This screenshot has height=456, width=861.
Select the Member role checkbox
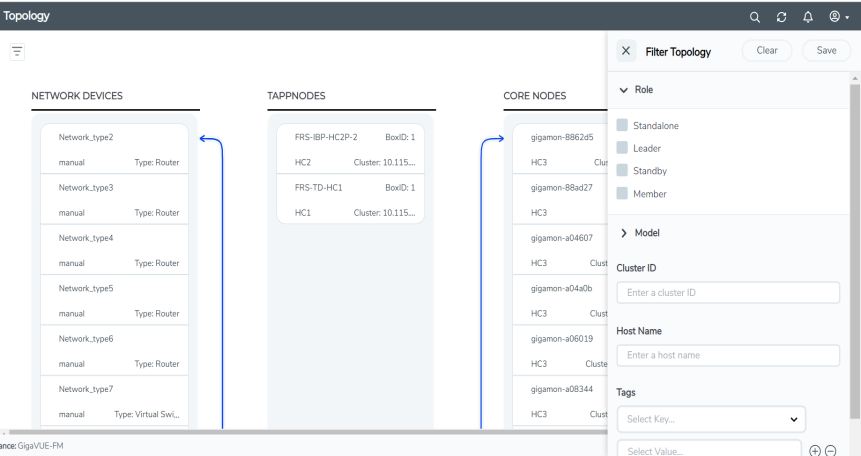pos(623,193)
